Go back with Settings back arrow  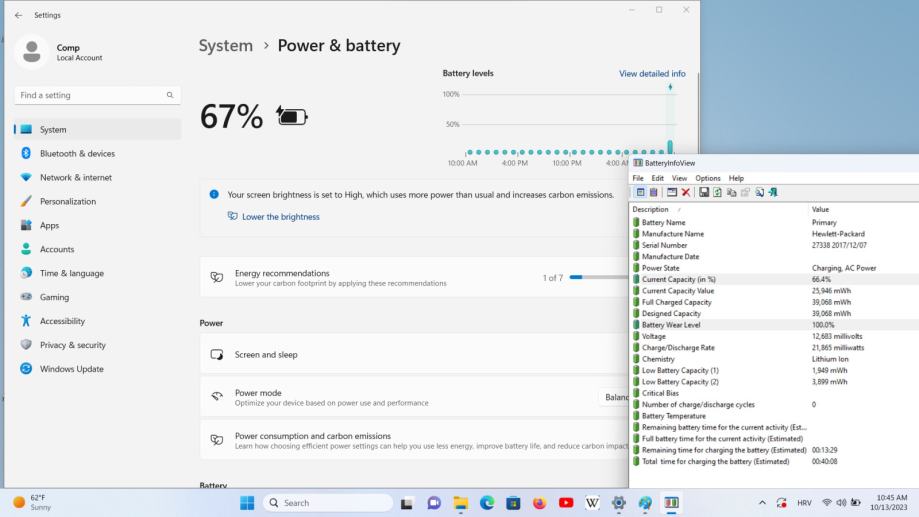coord(18,15)
